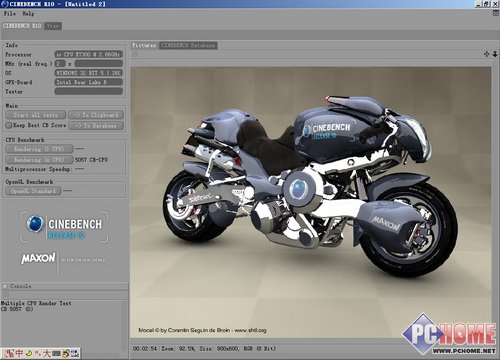Close the CINEBENCH window
500x360 pixels.
[x=495, y=4]
